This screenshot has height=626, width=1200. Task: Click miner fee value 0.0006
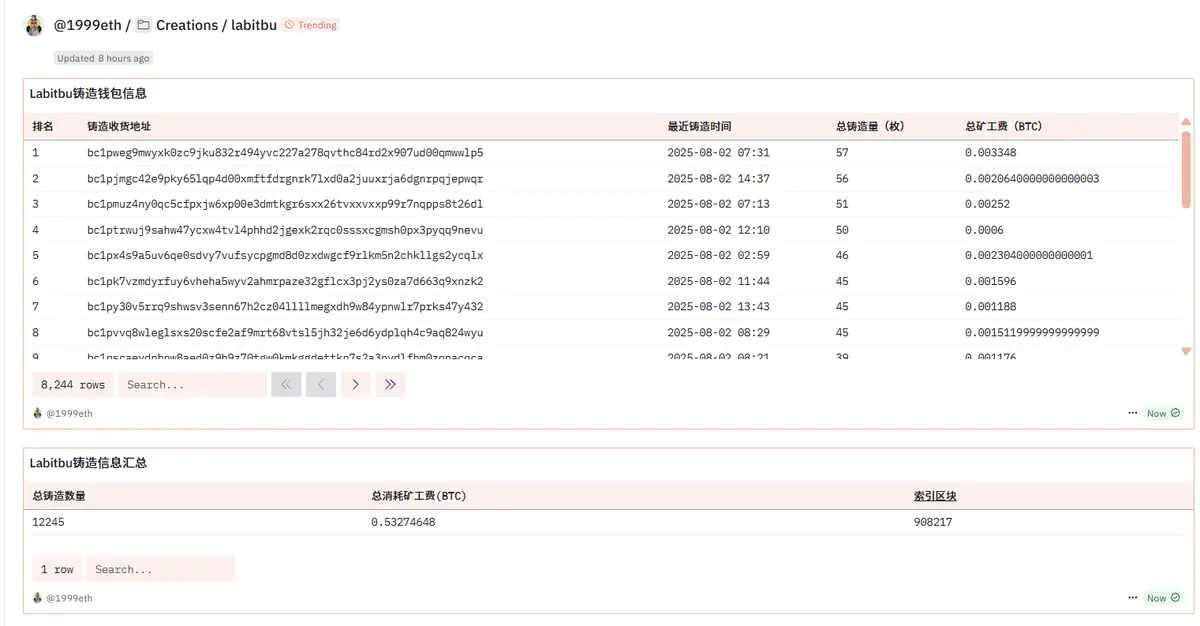pos(984,230)
